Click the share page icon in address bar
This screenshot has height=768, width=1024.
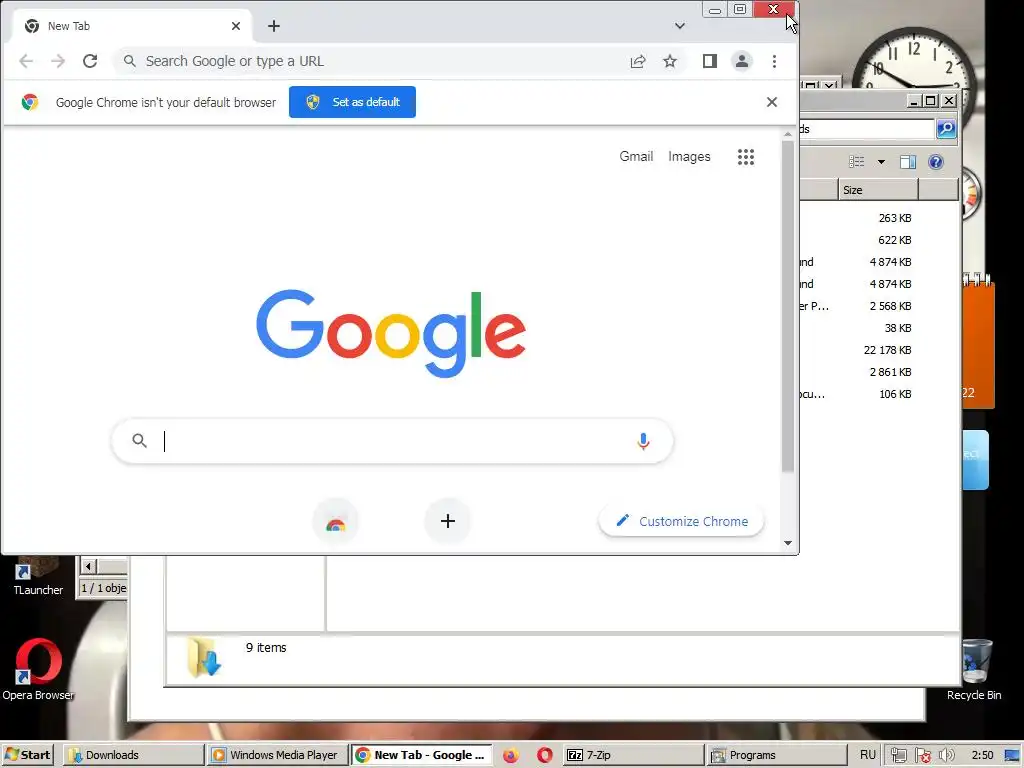click(638, 61)
